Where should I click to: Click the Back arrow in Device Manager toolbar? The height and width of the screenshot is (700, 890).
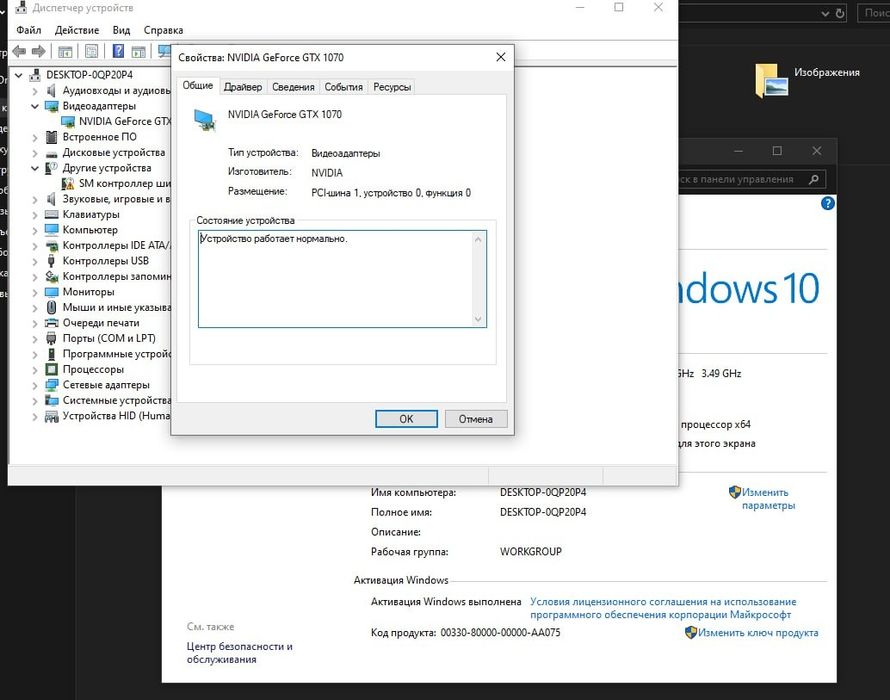(19, 52)
